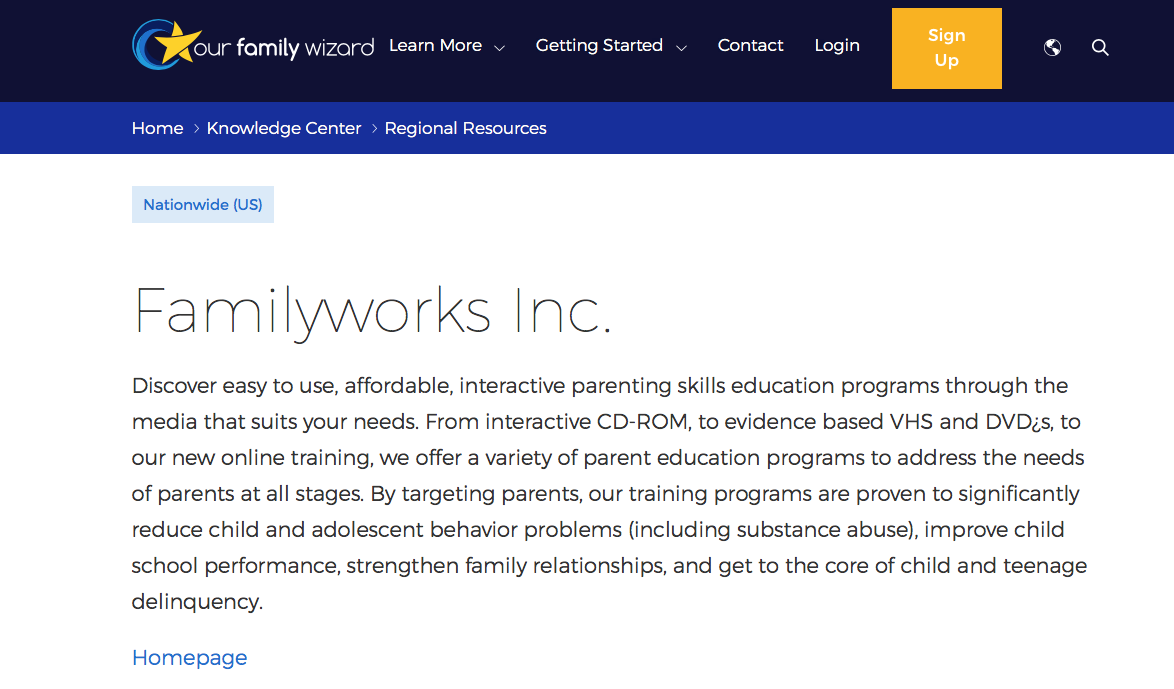This screenshot has width=1174, height=689.
Task: Click the arrow separator after Knowledge Center
Action: 374,129
